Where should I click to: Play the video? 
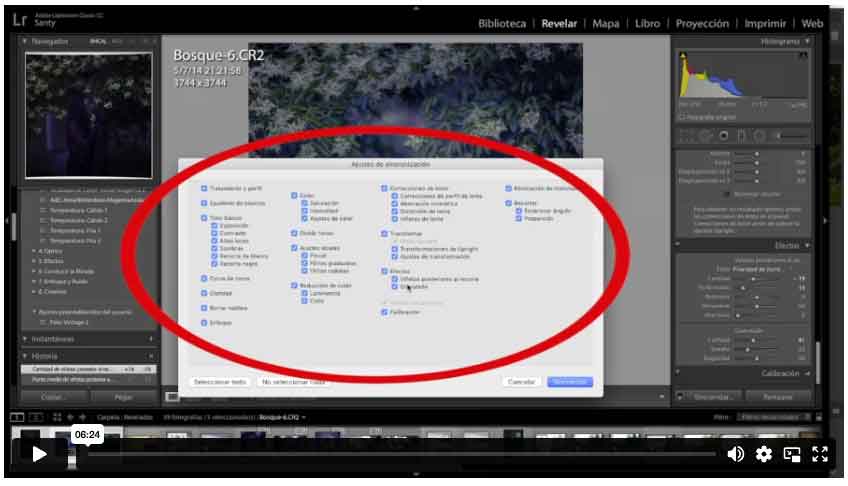39,454
